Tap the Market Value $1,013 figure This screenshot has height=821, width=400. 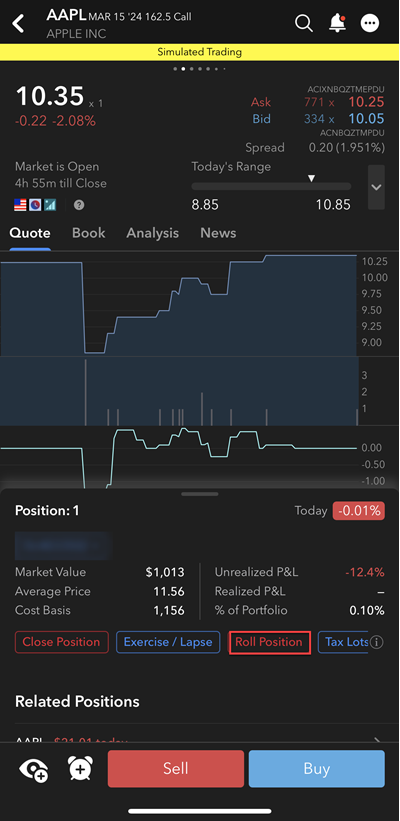[165, 572]
